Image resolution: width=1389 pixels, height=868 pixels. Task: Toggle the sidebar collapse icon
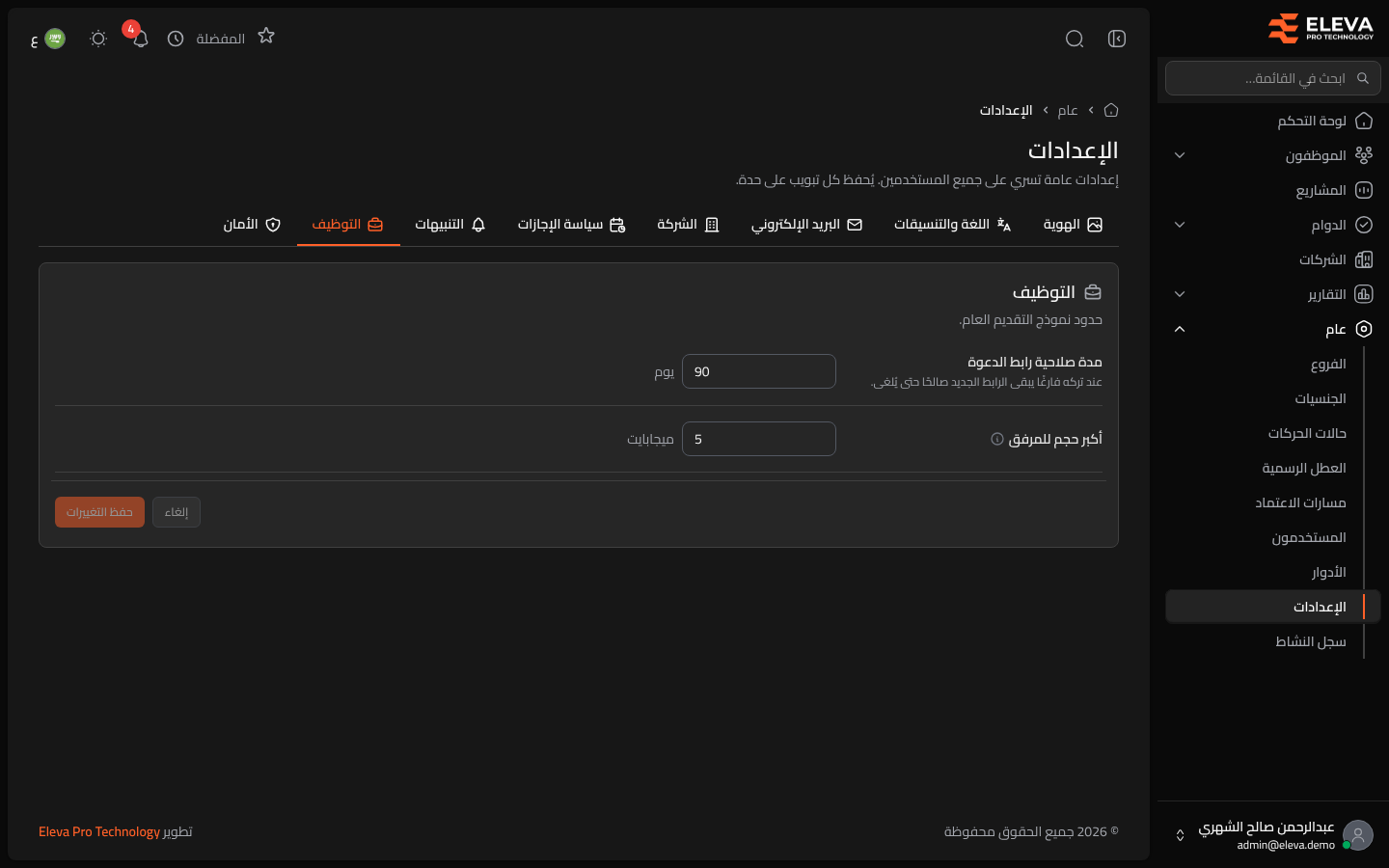click(1117, 39)
